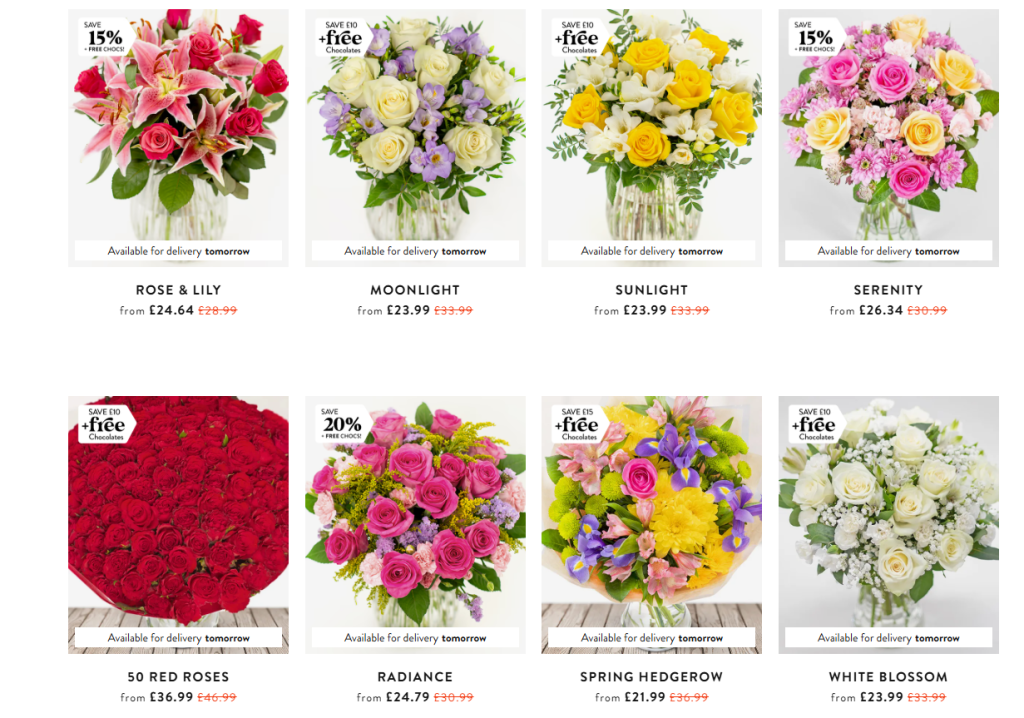This screenshot has width=1024, height=718.
Task: Open the 50 Red Roses image
Action: tap(178, 525)
